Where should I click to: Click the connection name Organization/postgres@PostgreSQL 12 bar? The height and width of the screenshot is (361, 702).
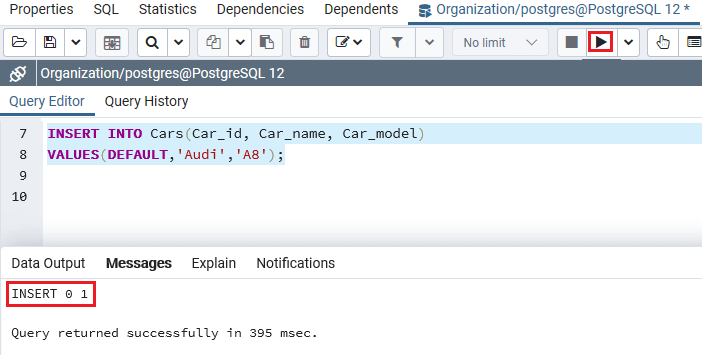(163, 73)
